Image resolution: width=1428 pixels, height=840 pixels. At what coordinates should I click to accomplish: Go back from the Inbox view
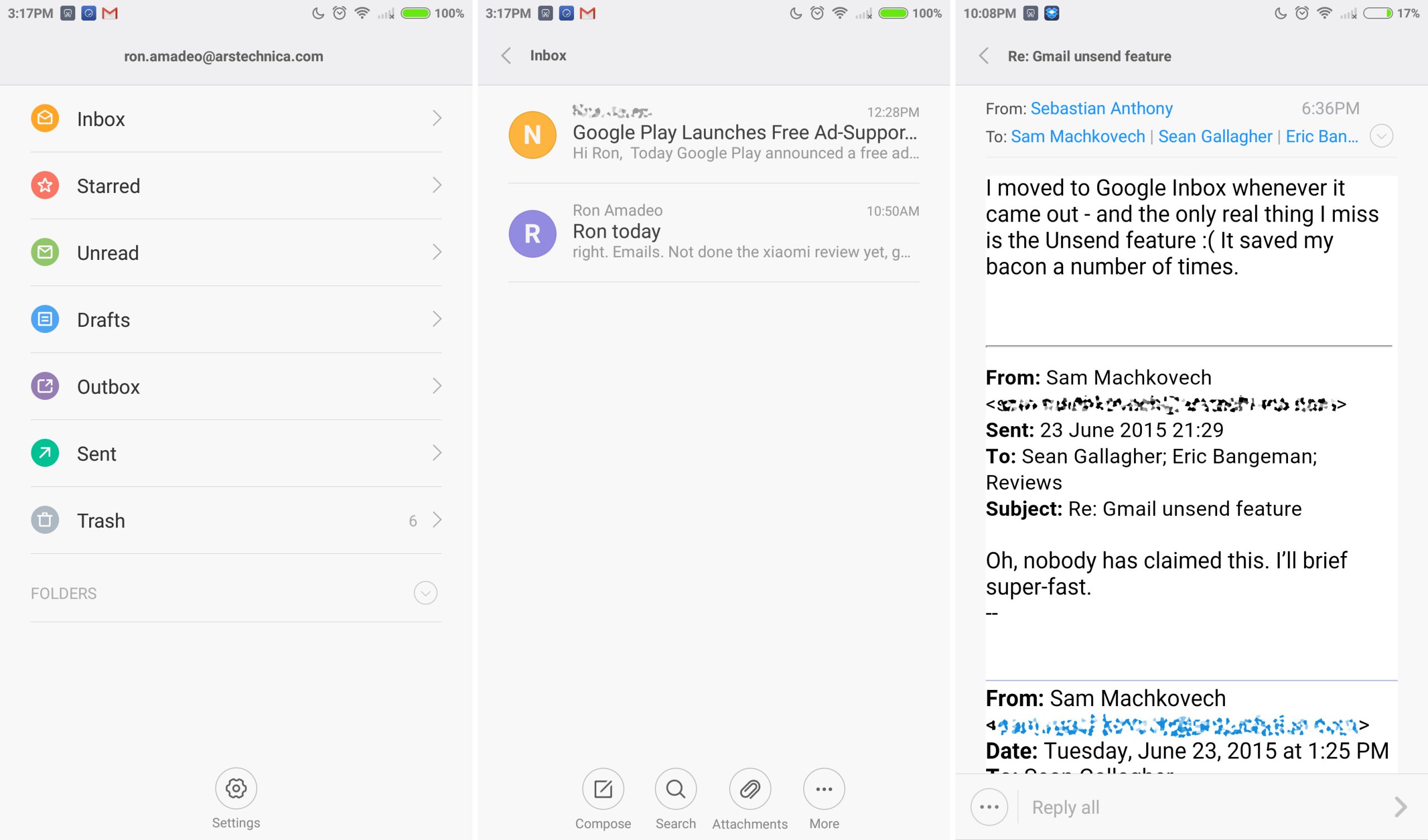(506, 56)
